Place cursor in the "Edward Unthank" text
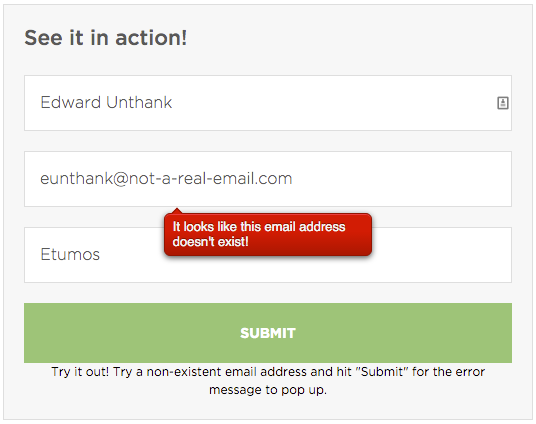 click(x=106, y=102)
